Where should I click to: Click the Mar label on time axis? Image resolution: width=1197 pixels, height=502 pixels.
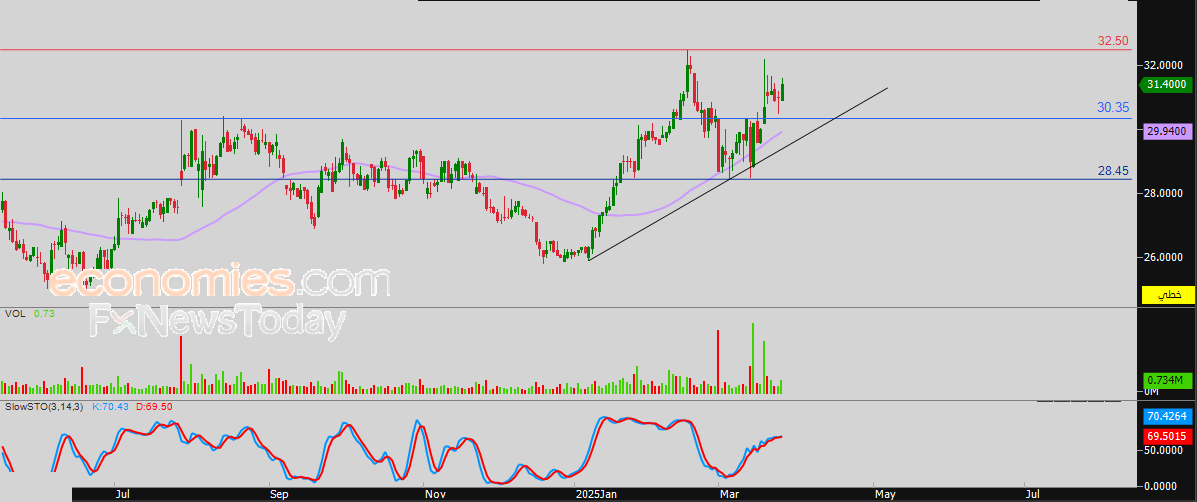coord(731,494)
